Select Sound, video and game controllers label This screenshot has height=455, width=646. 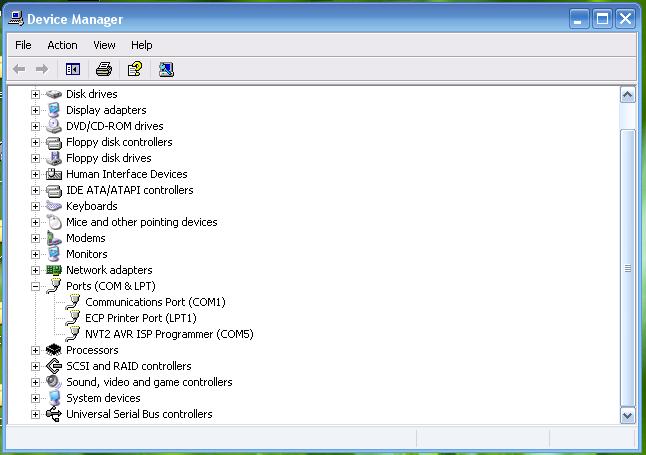tap(149, 382)
